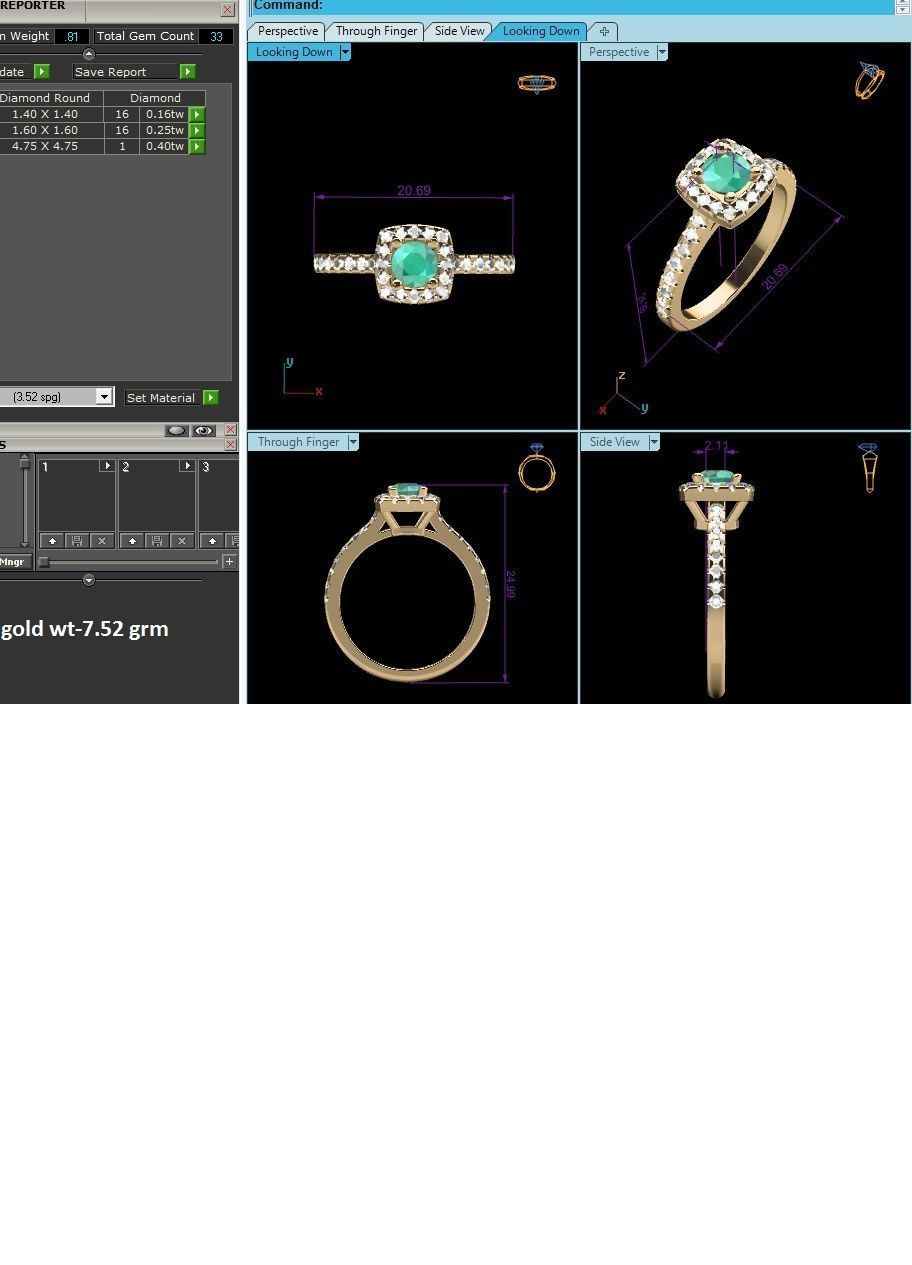Screen dimensions: 912x1265
Task: Open Perspective viewport menu arrow
Action: 662,52
